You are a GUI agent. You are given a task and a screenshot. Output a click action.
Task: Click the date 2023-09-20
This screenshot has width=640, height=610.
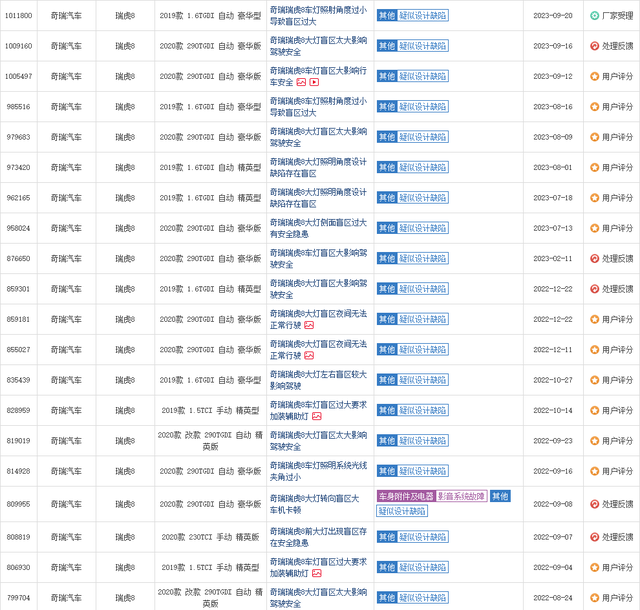[x=553, y=16]
